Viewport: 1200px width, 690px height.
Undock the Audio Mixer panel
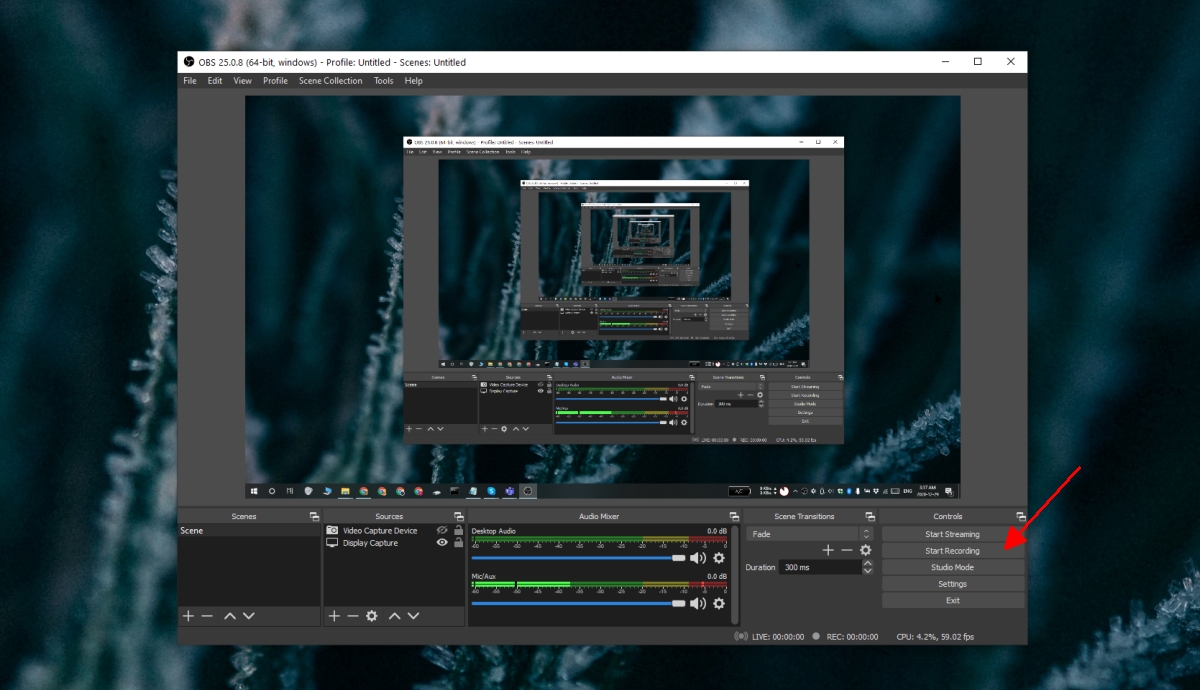point(735,516)
